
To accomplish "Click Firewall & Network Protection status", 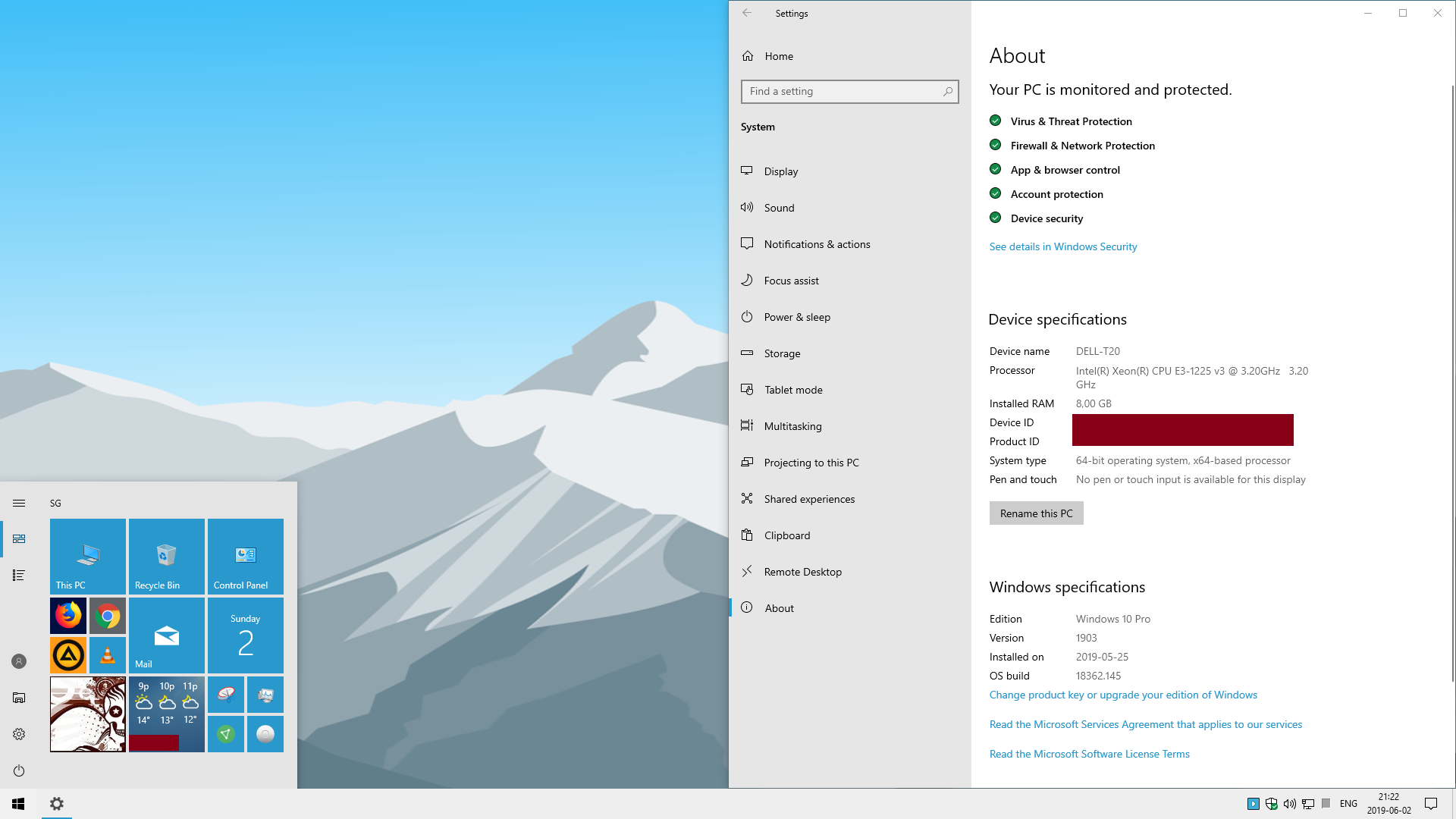I will pyautogui.click(x=1082, y=145).
